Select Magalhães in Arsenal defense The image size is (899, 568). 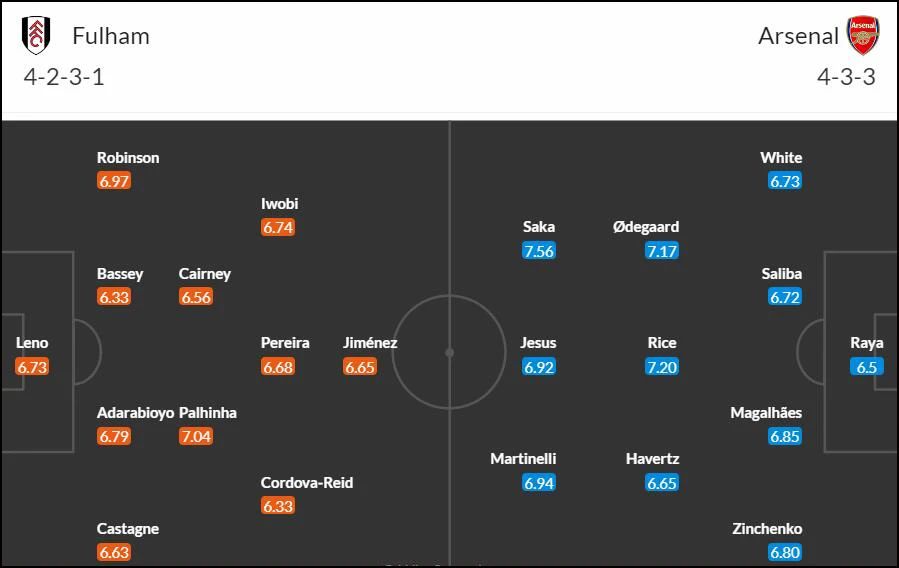(766, 413)
